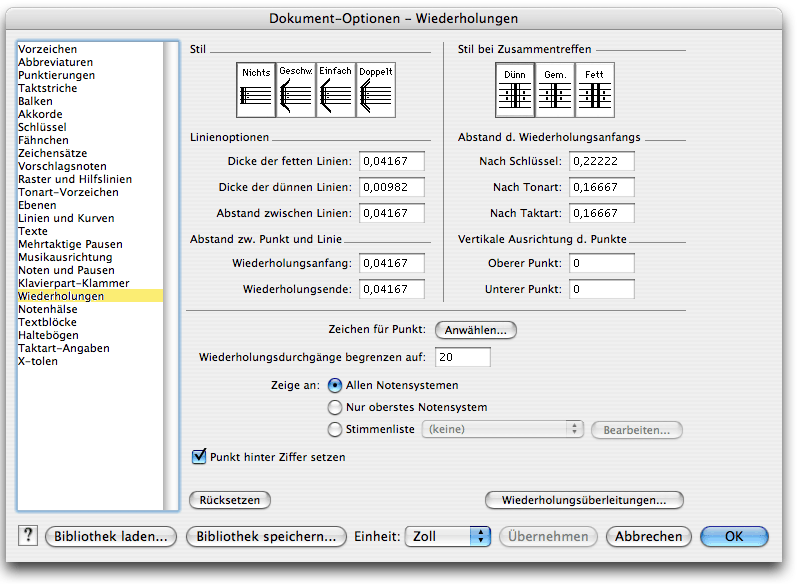Edit the Nach Taktart field
This screenshot has height=584, width=801.
(602, 213)
